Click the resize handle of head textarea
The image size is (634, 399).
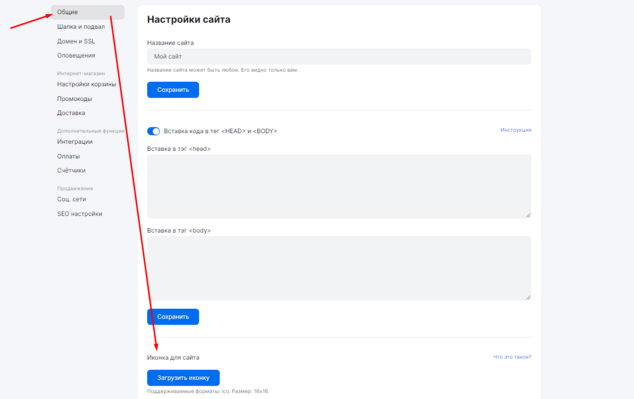click(x=528, y=215)
